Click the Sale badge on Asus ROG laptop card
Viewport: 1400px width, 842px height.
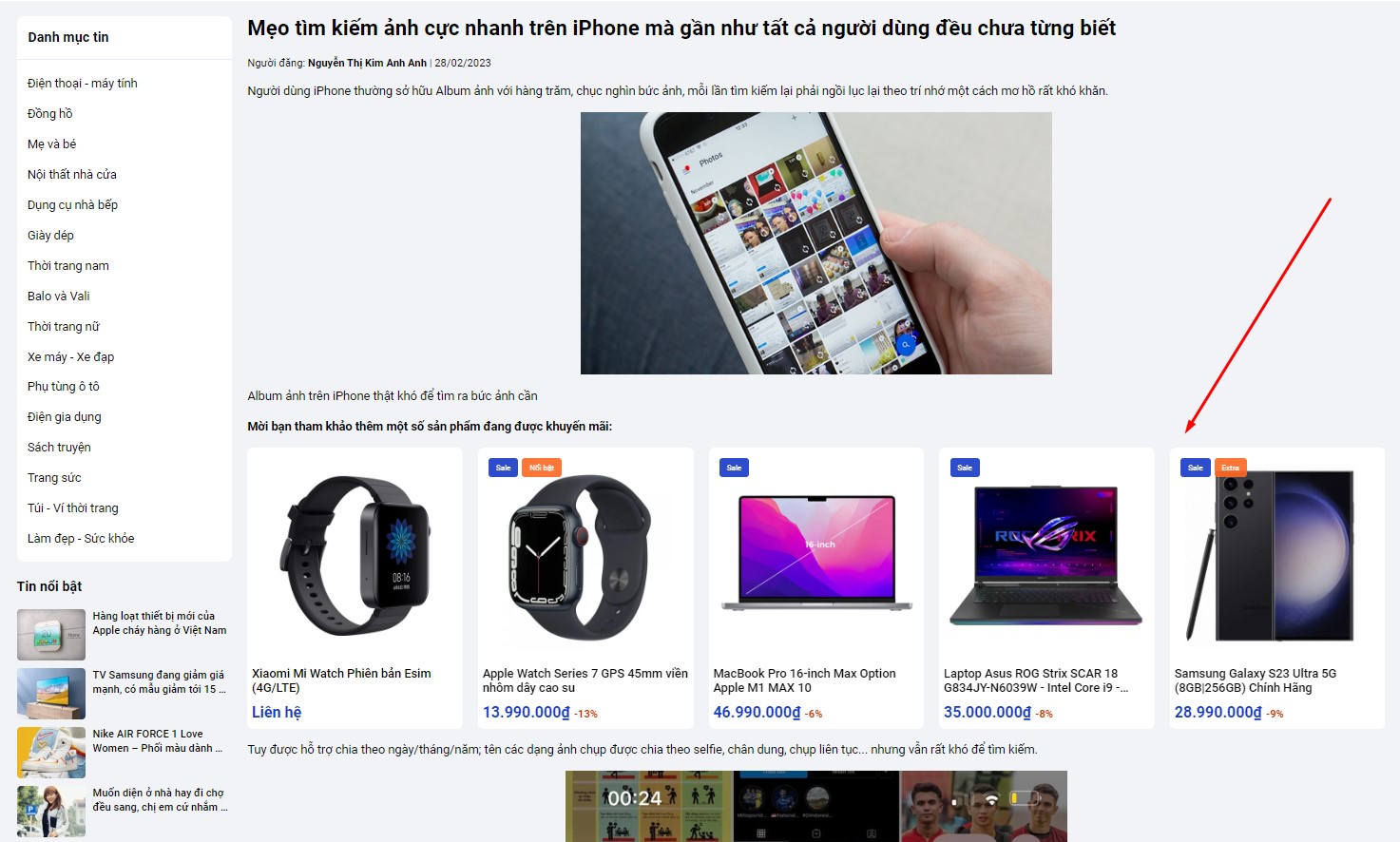click(x=965, y=468)
